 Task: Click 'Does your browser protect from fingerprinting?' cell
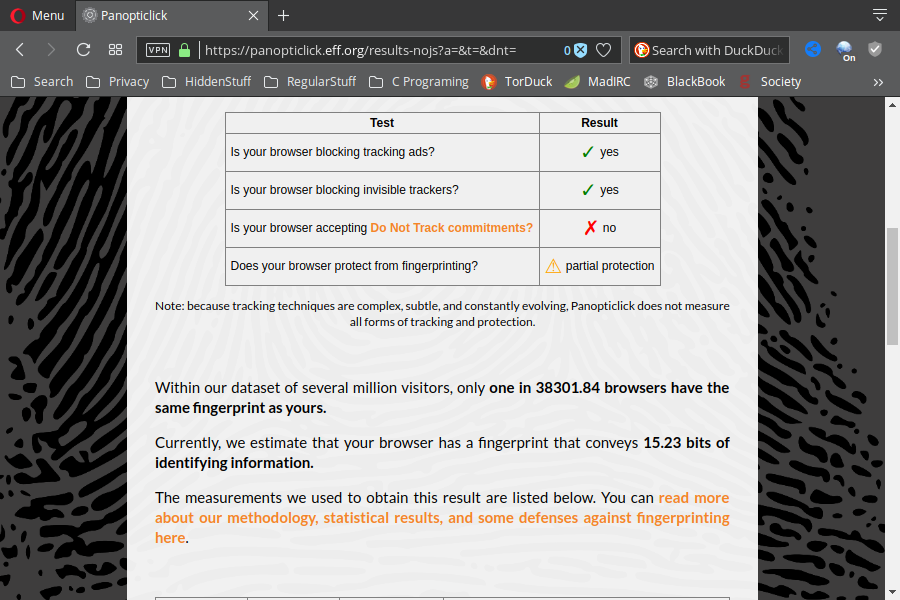382,266
